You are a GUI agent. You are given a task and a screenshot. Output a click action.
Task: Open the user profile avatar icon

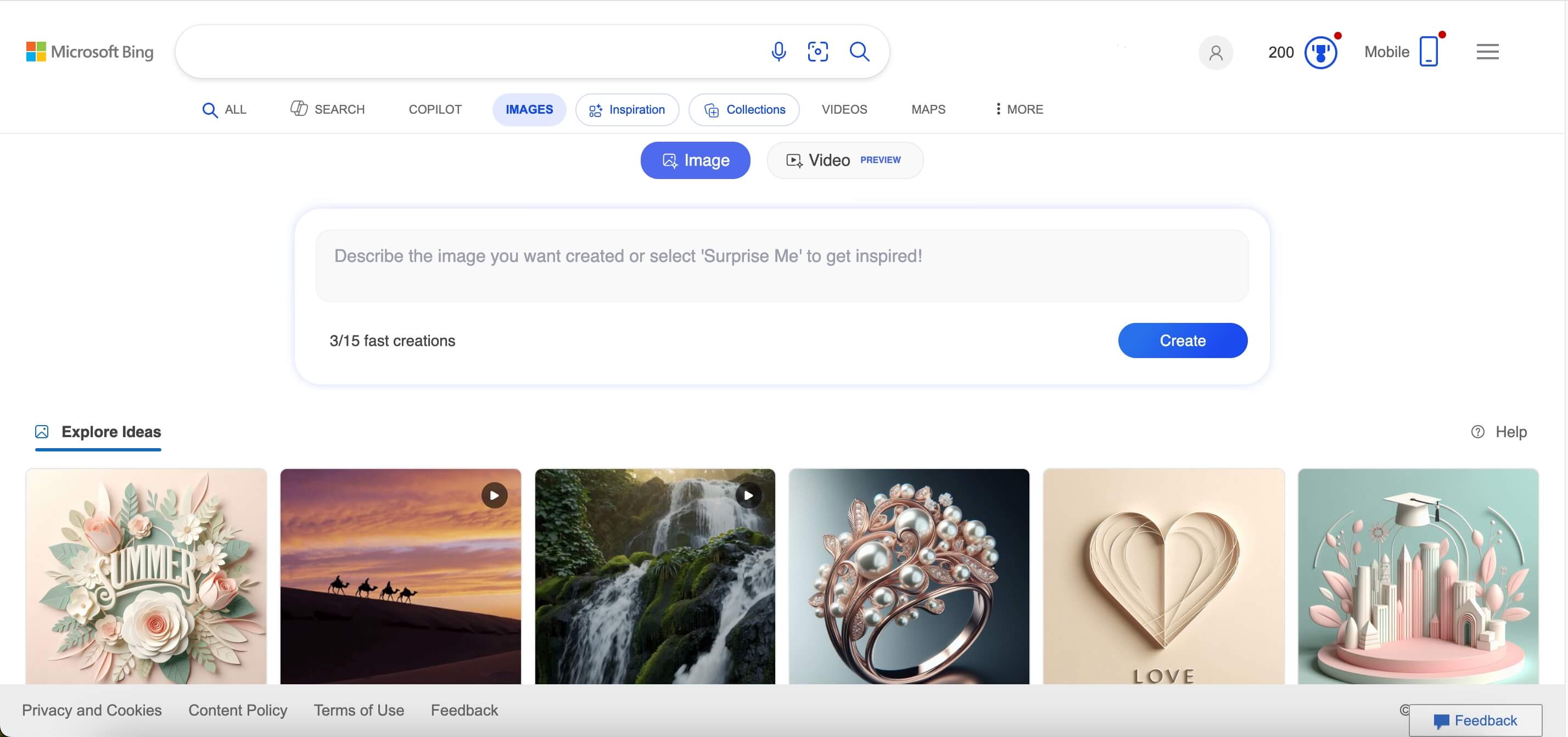1216,52
